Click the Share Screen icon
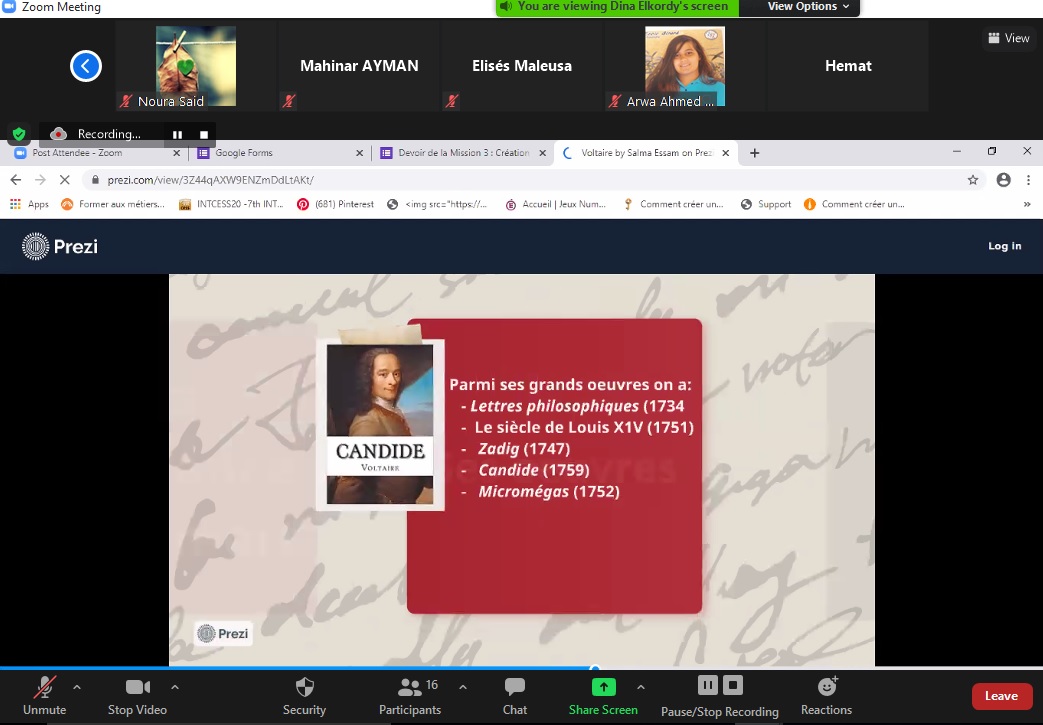Viewport: 1043px width, 725px height. [603, 687]
